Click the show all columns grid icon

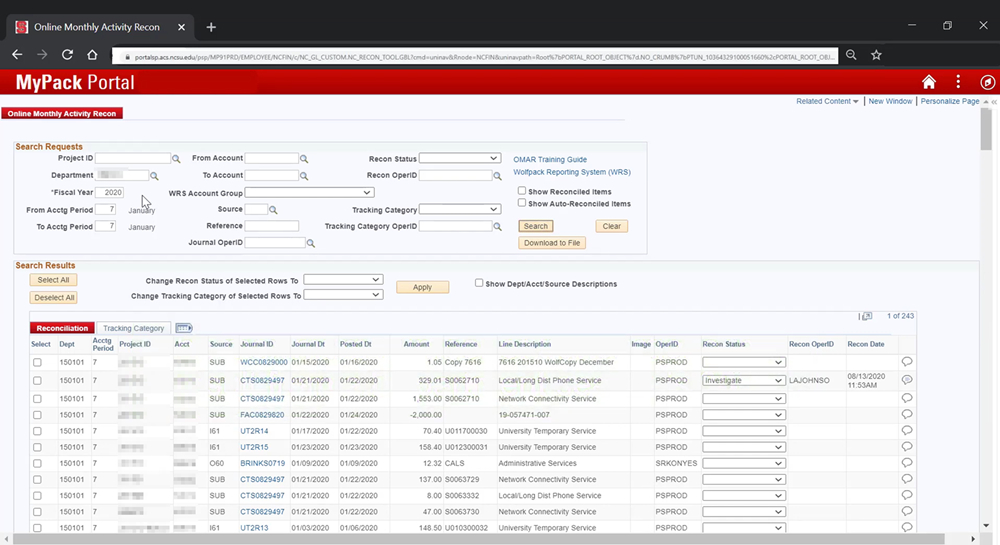pos(184,328)
